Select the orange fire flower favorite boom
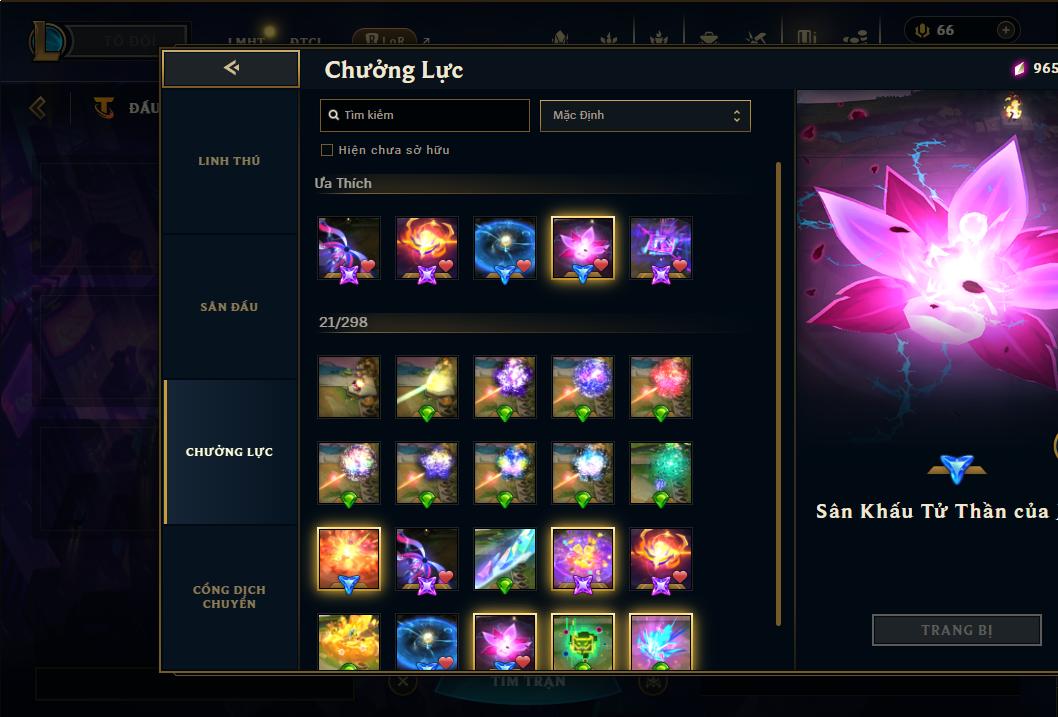The height and width of the screenshot is (717, 1058). tap(426, 248)
